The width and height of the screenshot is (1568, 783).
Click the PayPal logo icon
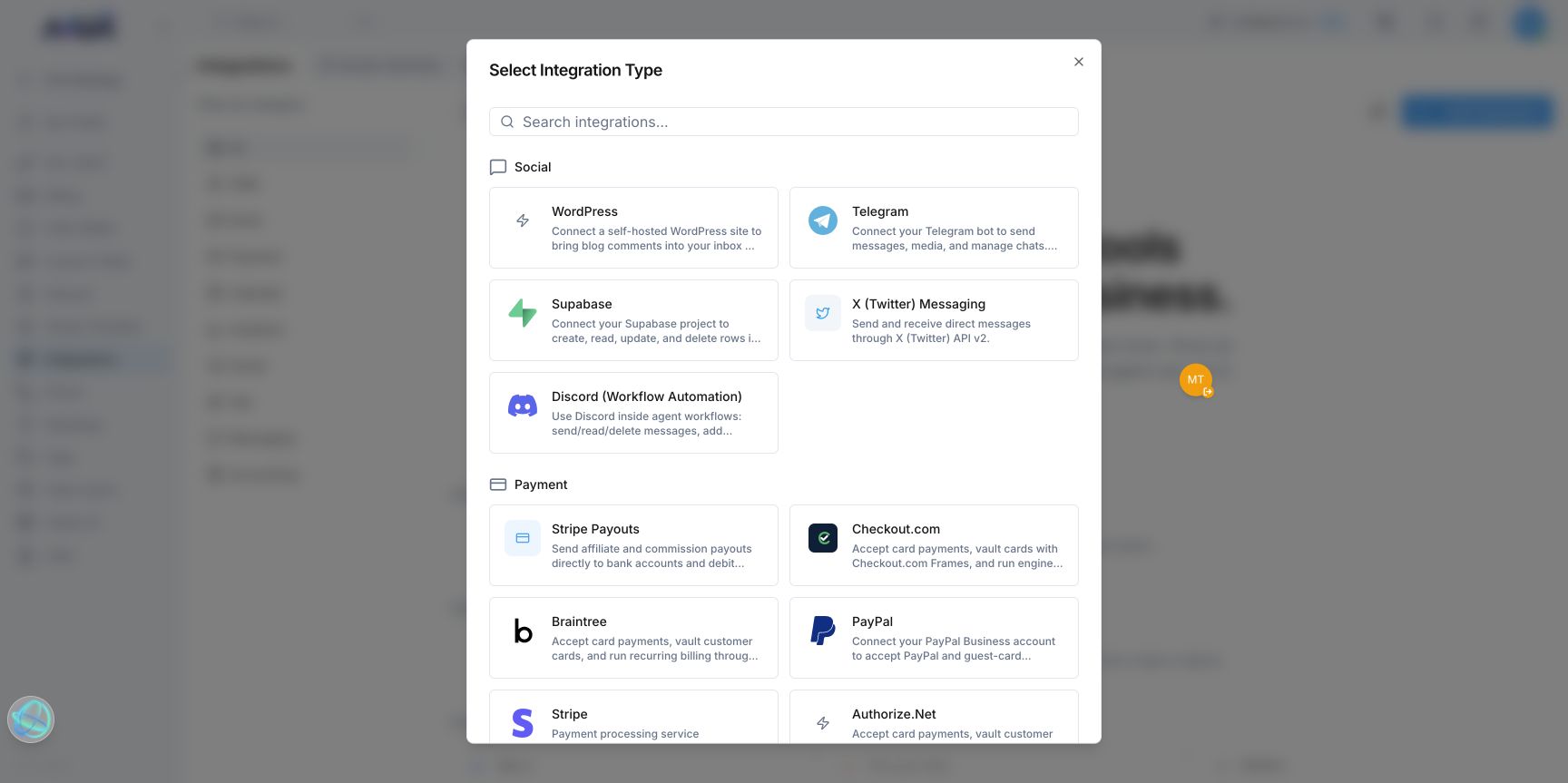click(x=823, y=631)
